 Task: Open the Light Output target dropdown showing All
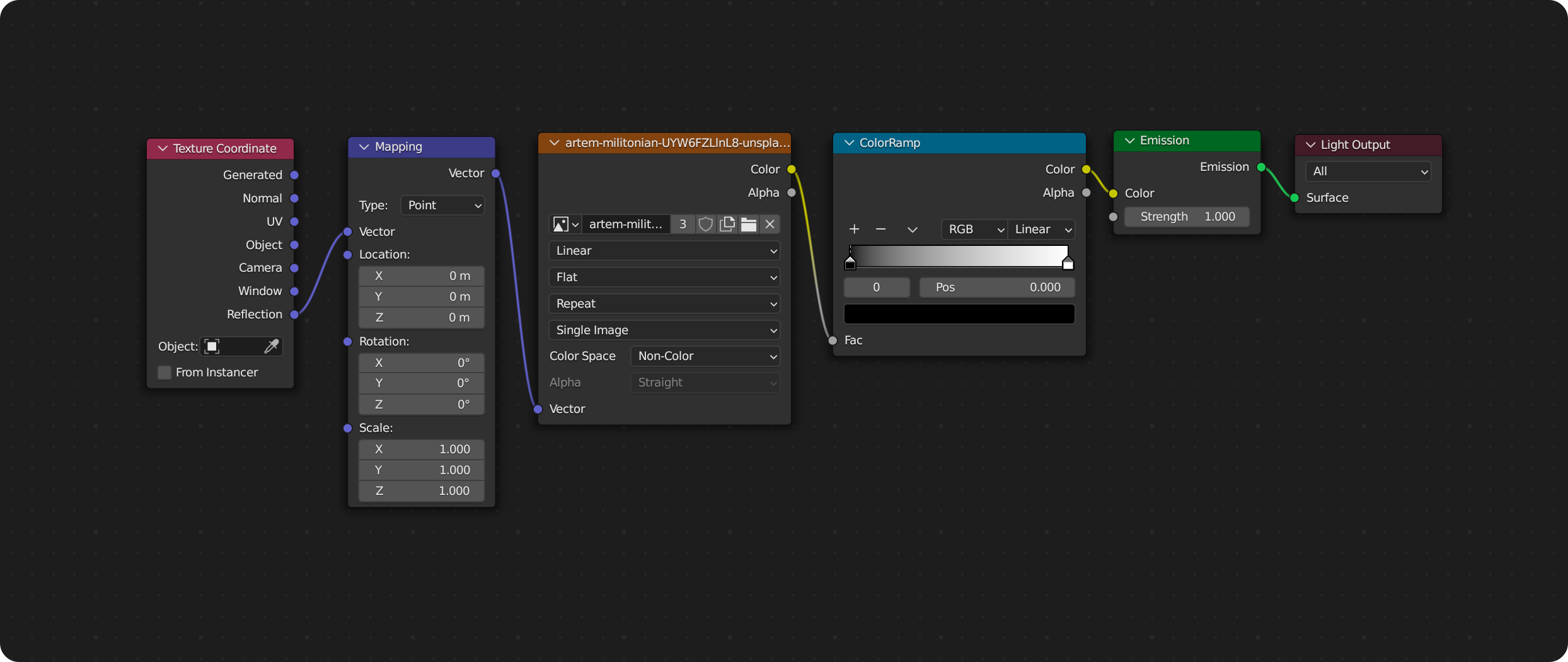coord(1368,171)
